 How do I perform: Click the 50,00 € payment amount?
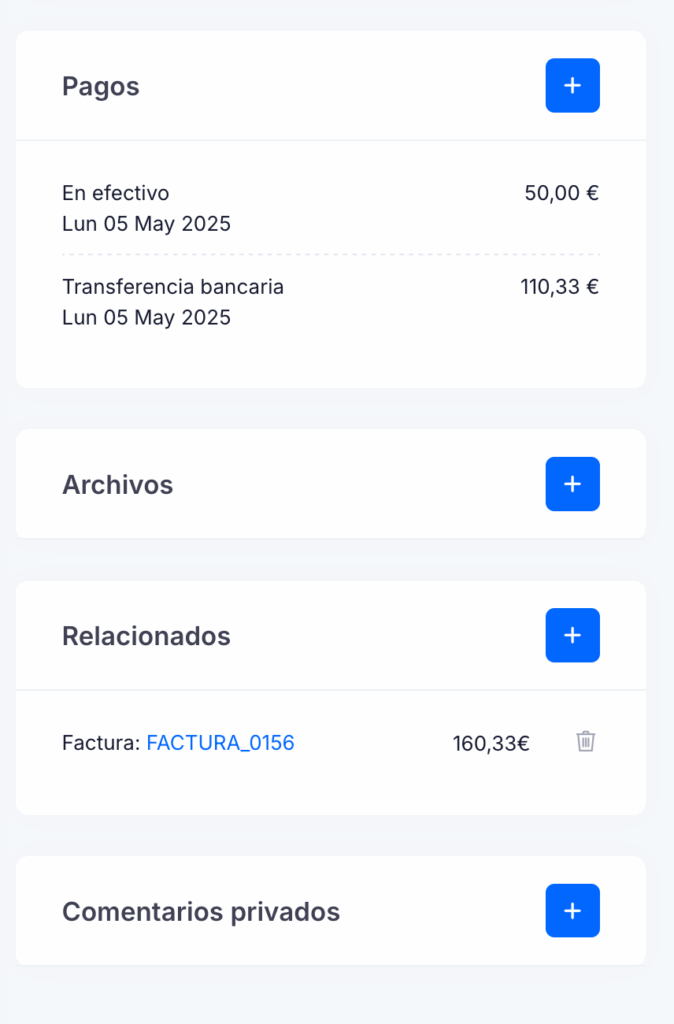562,193
